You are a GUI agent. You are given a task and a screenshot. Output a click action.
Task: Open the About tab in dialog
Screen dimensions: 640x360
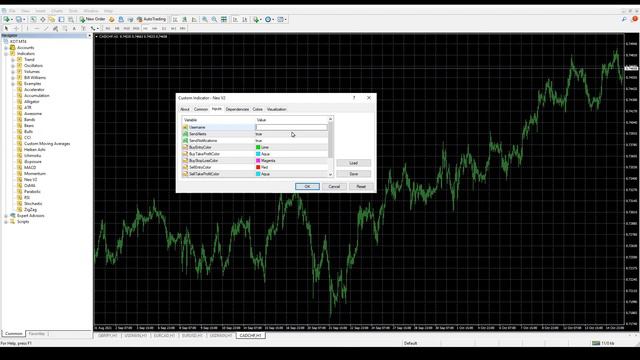pyautogui.click(x=185, y=109)
